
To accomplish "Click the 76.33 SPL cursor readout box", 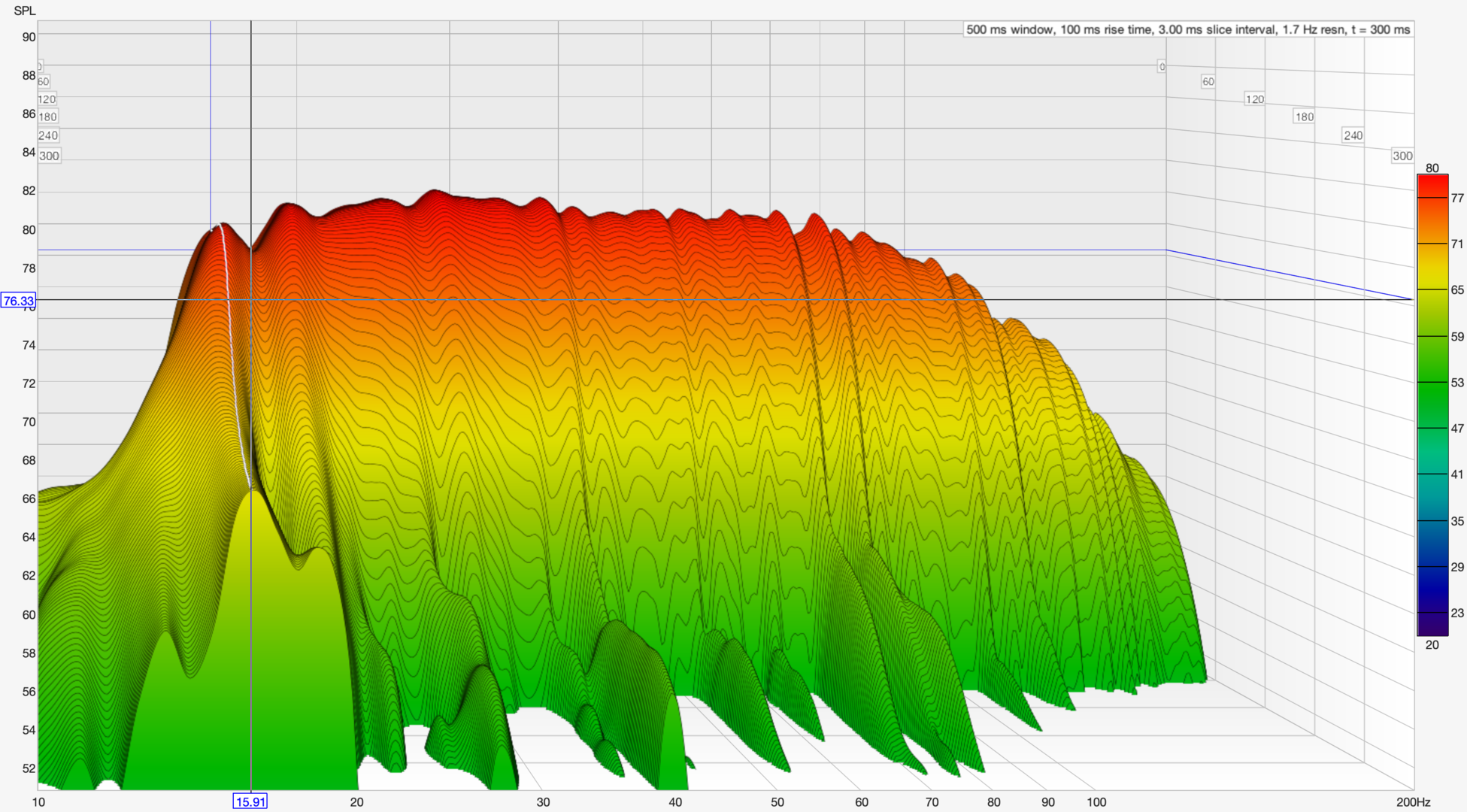I will pos(18,301).
